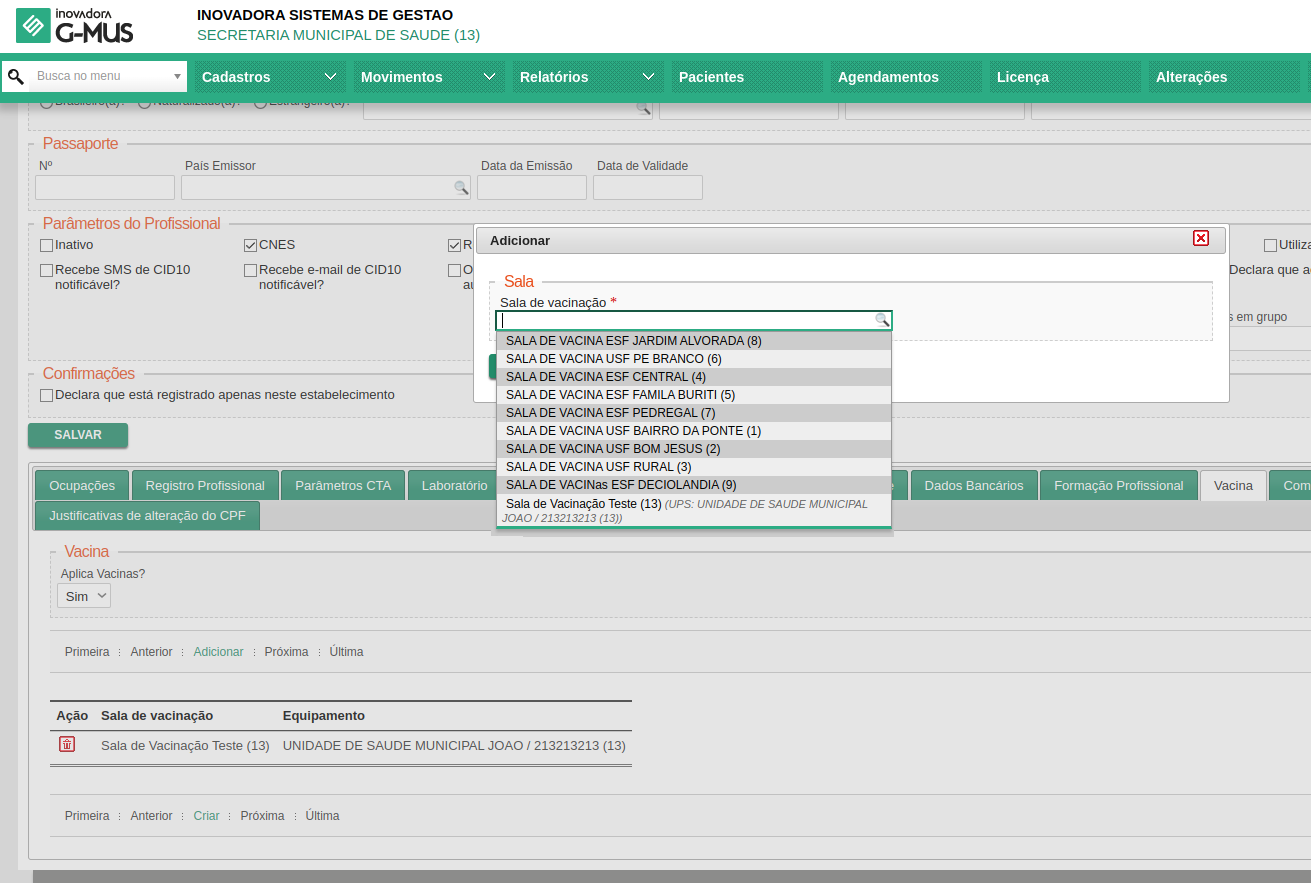Click Primeira in the pager containing Adicionar

pyautogui.click(x=87, y=652)
